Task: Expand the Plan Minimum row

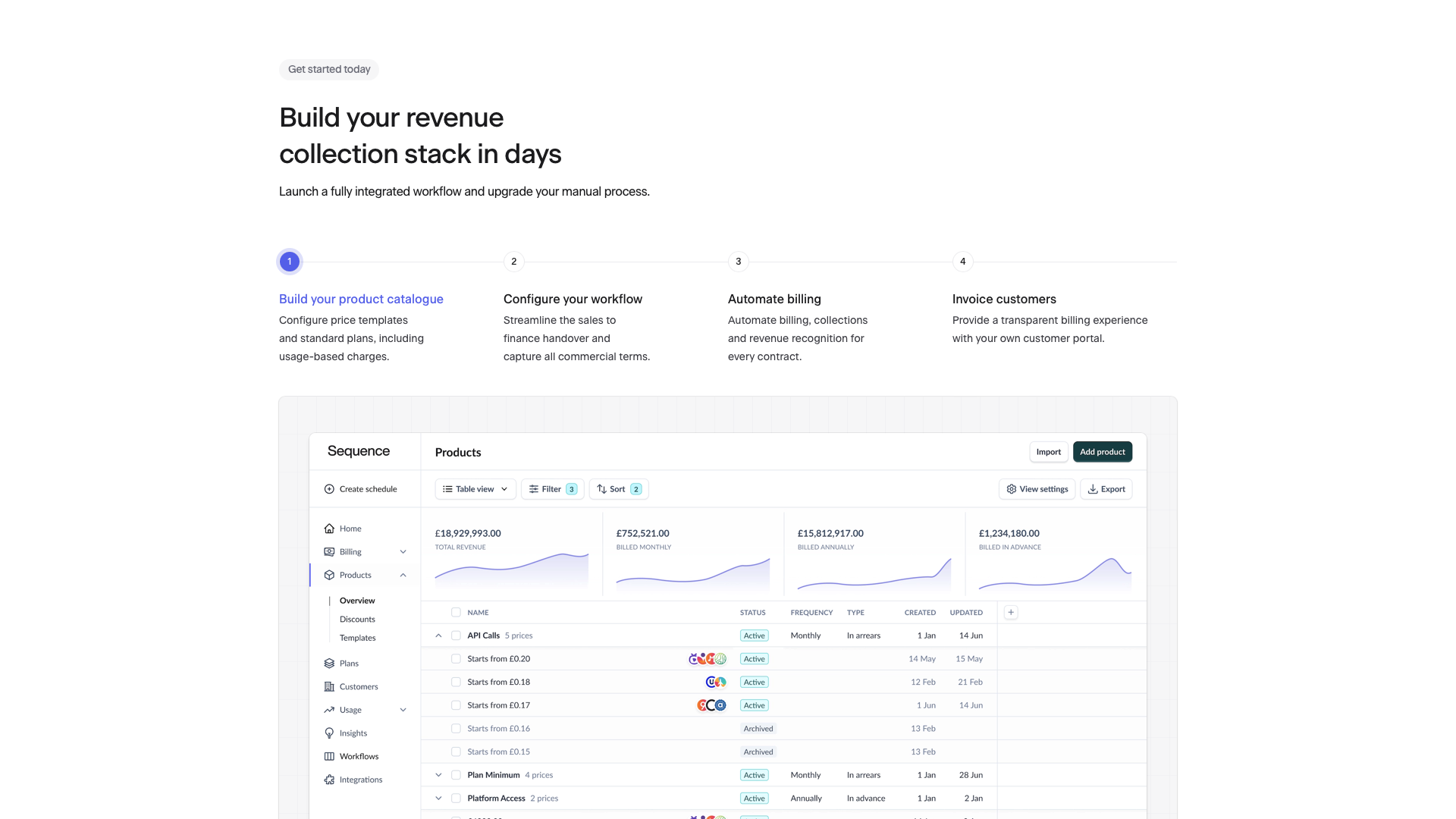Action: click(x=438, y=775)
